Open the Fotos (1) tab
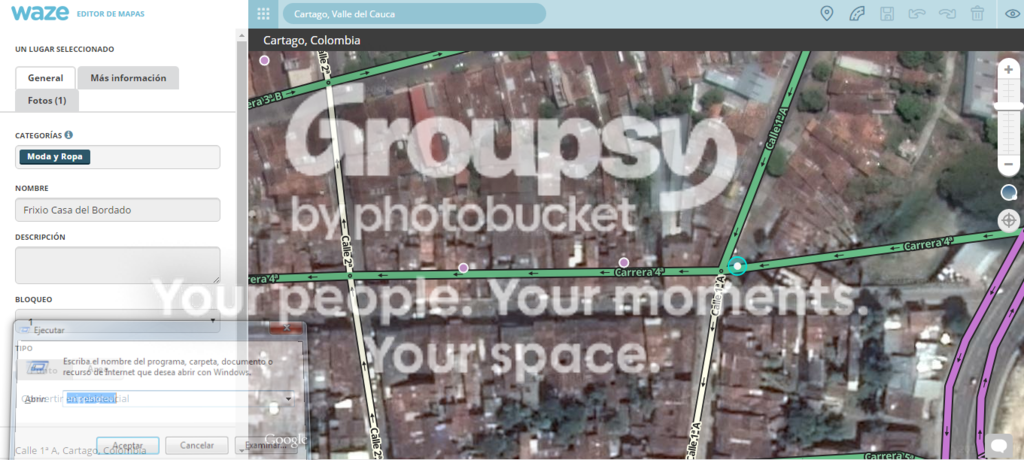The image size is (1024, 460). tap(47, 101)
